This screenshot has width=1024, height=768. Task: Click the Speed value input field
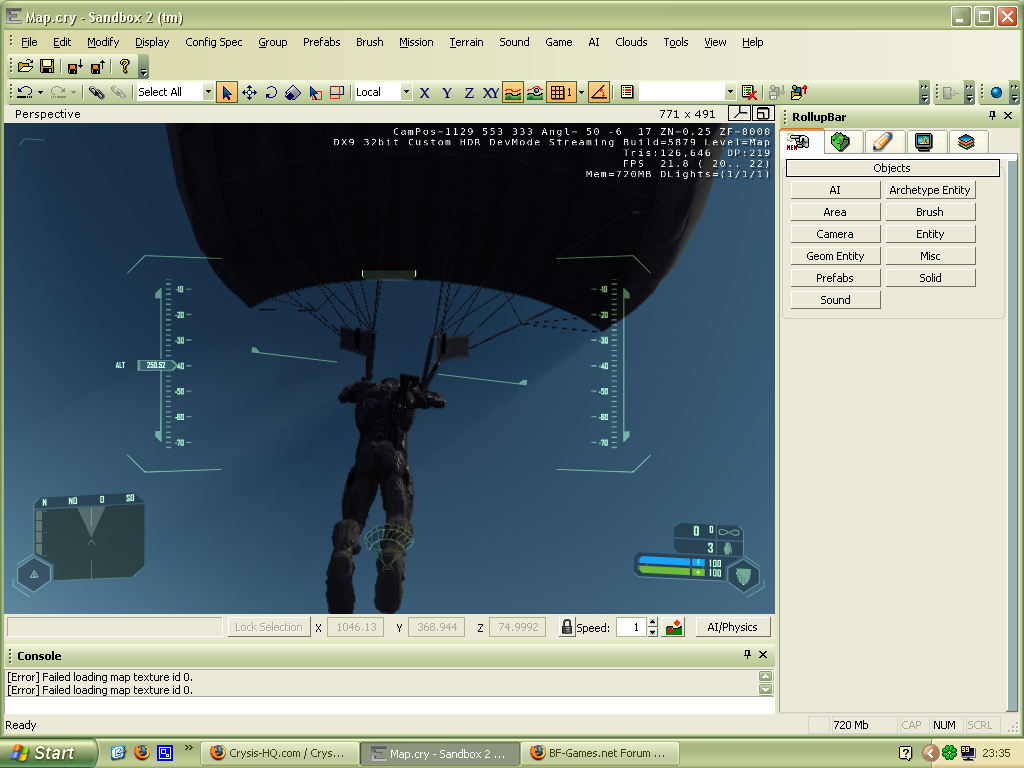(x=631, y=628)
